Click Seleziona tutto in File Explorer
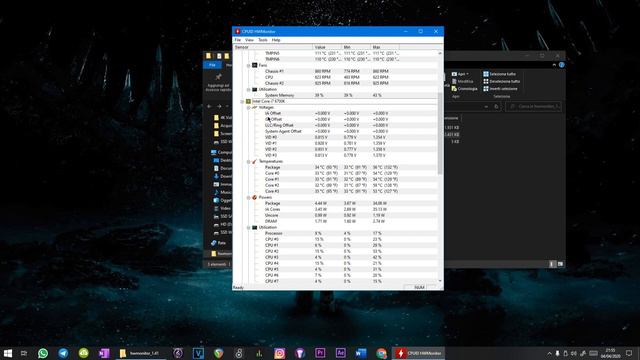Image resolution: width=640 pixels, height=360 pixels. pyautogui.click(x=500, y=74)
